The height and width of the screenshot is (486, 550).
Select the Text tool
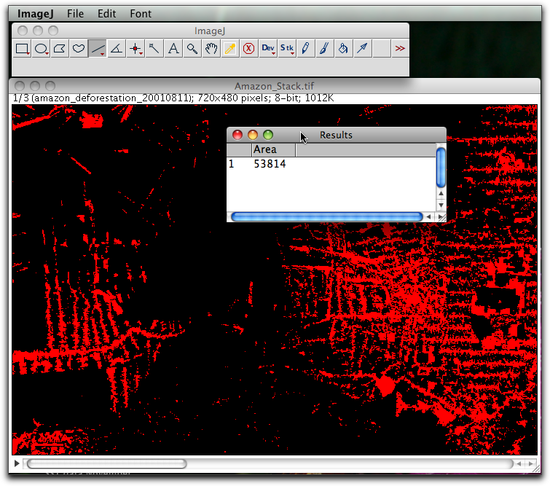(173, 48)
